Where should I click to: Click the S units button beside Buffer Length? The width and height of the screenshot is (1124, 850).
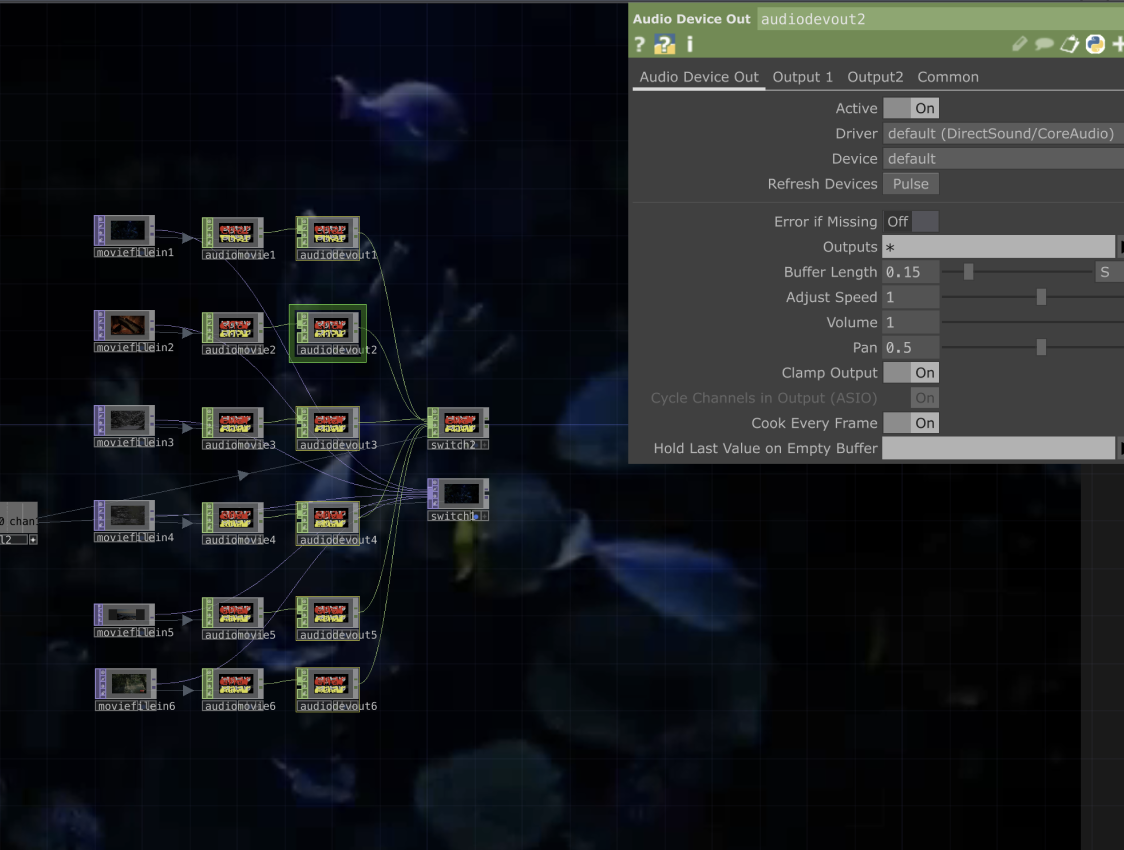(1105, 271)
